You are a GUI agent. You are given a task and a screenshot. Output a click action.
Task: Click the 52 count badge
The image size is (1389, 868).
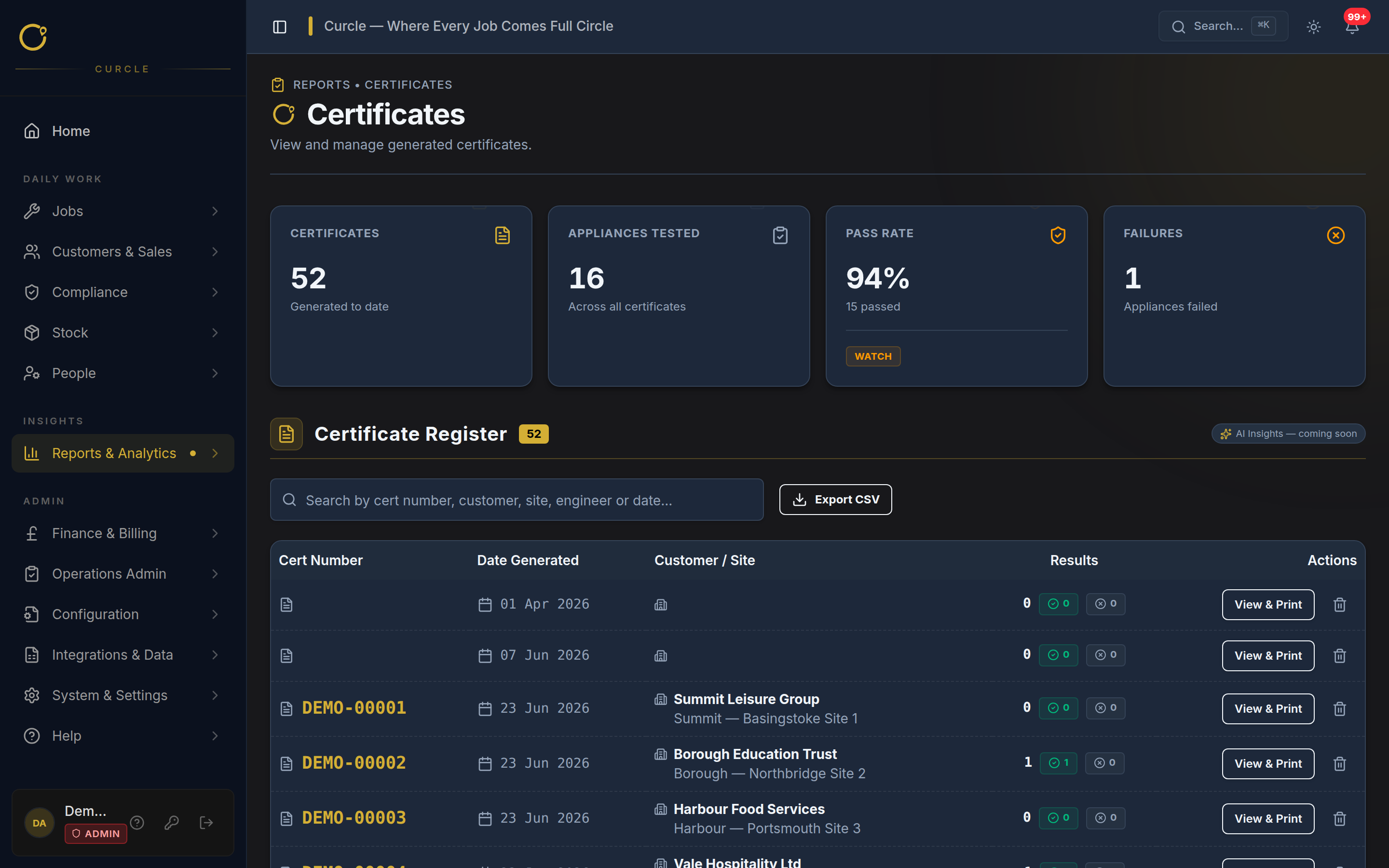tap(534, 434)
